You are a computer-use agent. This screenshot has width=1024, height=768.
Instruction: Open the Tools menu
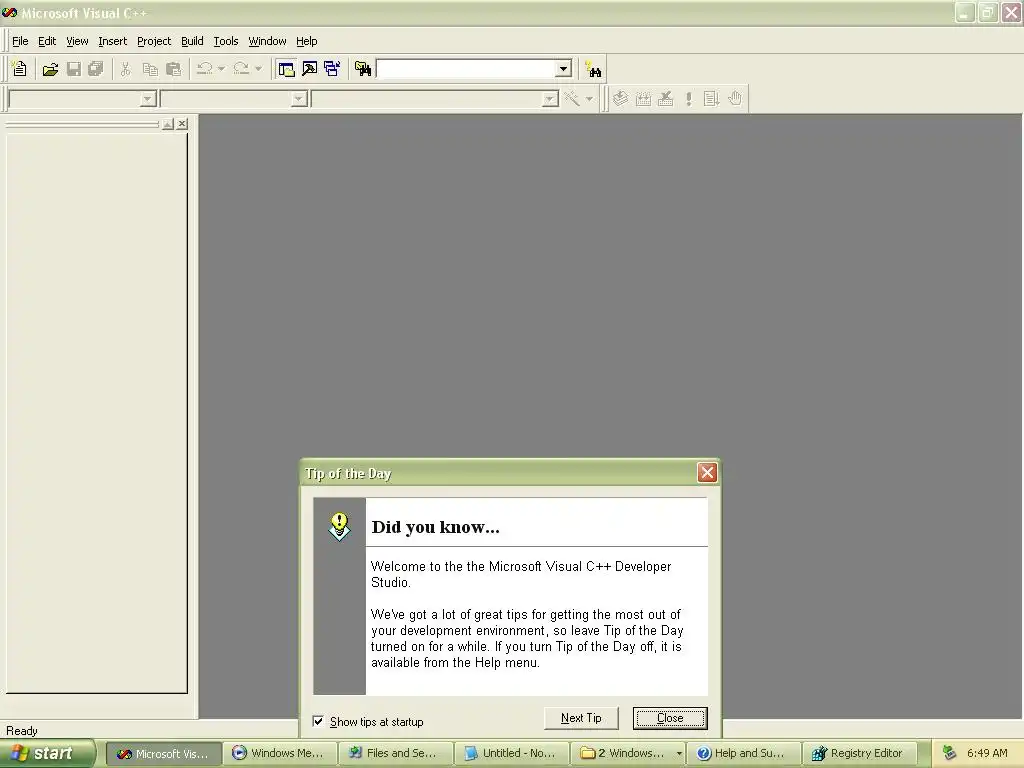point(226,41)
